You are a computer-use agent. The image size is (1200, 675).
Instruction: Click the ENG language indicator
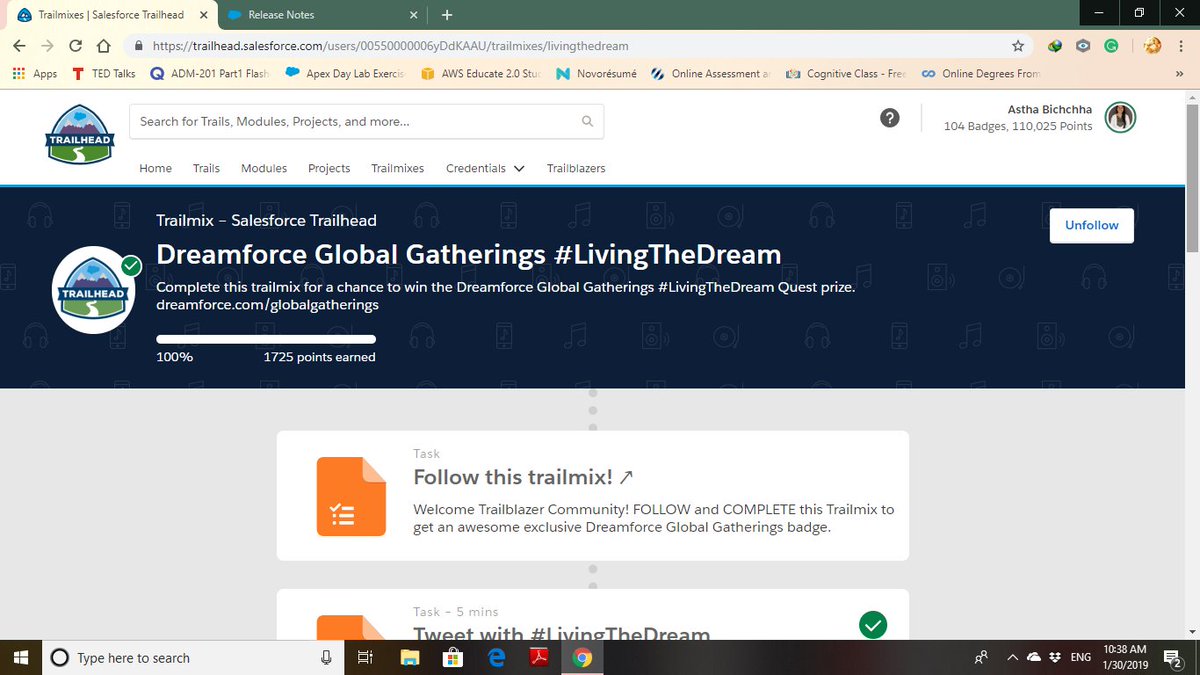(x=1081, y=658)
